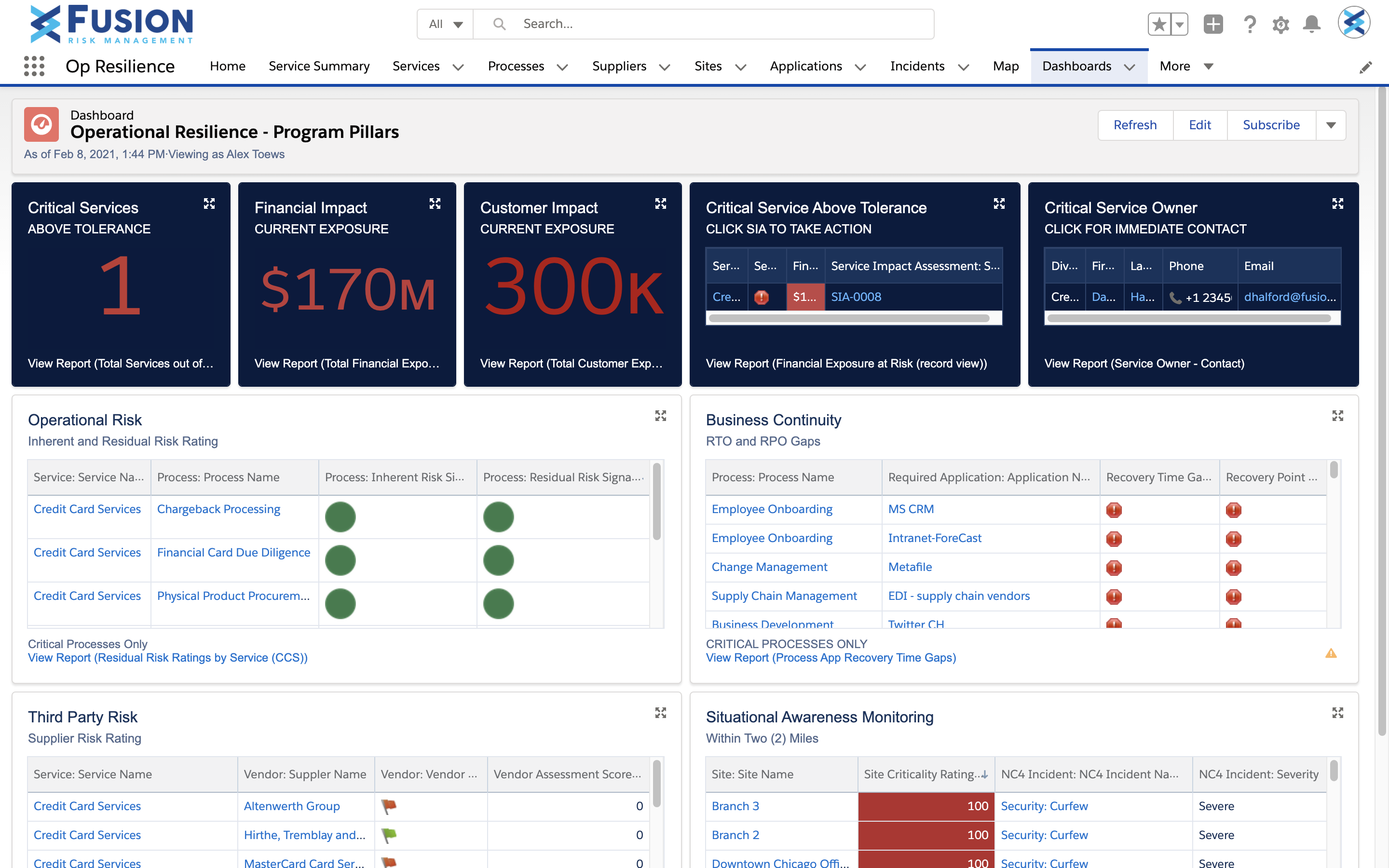Open Setup via the gear icon
The image size is (1389, 868).
coord(1281,24)
